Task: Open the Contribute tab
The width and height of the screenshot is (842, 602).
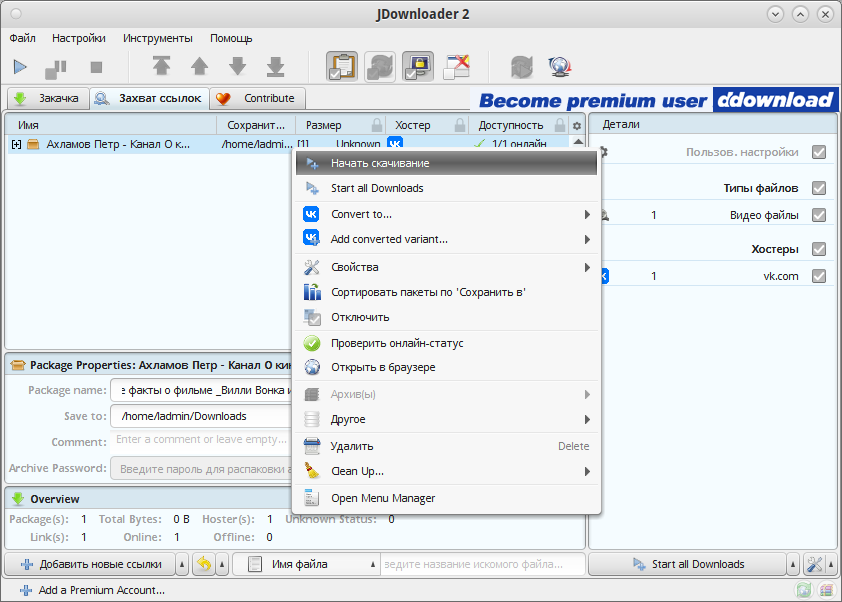Action: click(258, 98)
